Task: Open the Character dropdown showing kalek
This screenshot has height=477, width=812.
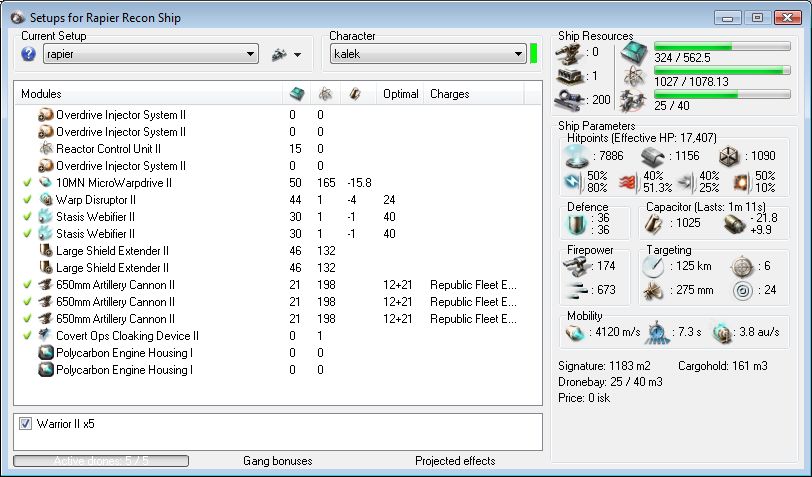Action: (428, 54)
